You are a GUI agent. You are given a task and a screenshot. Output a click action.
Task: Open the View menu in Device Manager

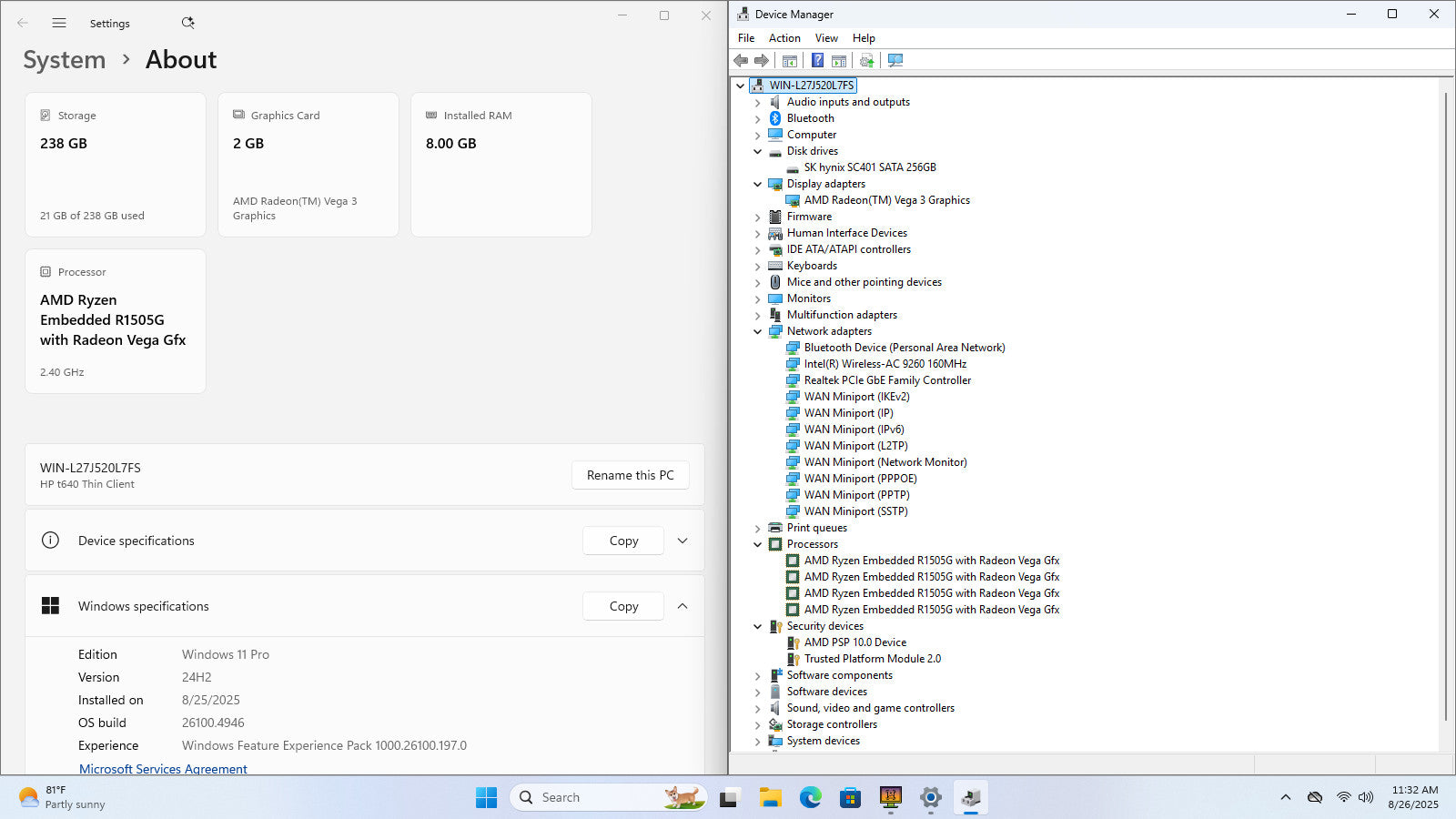(x=826, y=38)
